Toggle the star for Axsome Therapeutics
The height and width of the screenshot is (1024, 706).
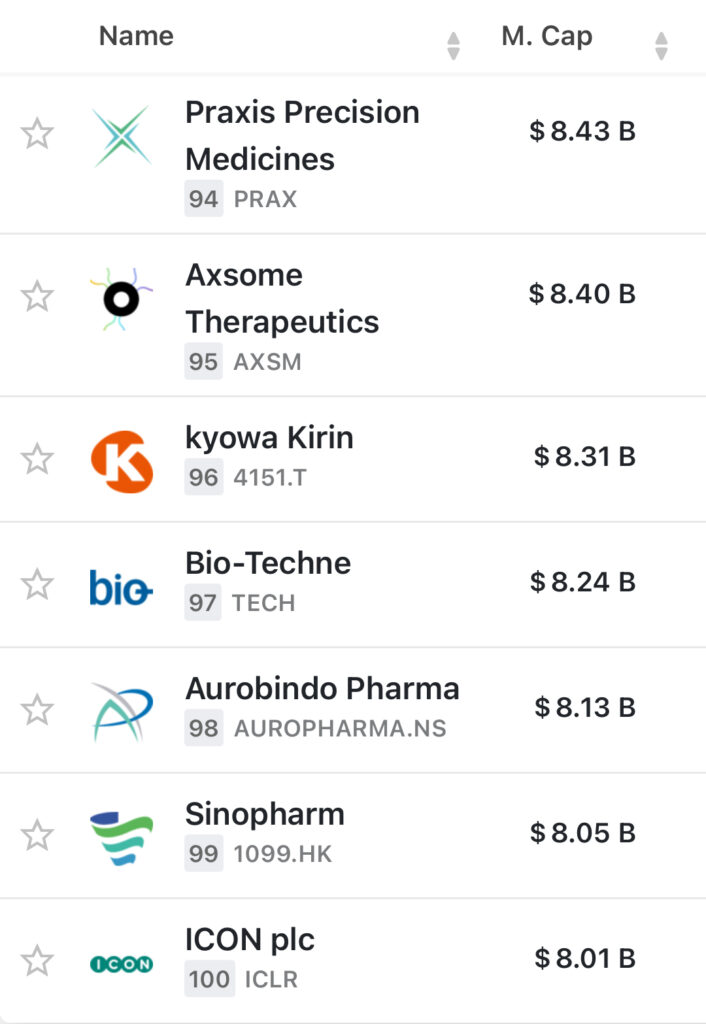tap(37, 296)
